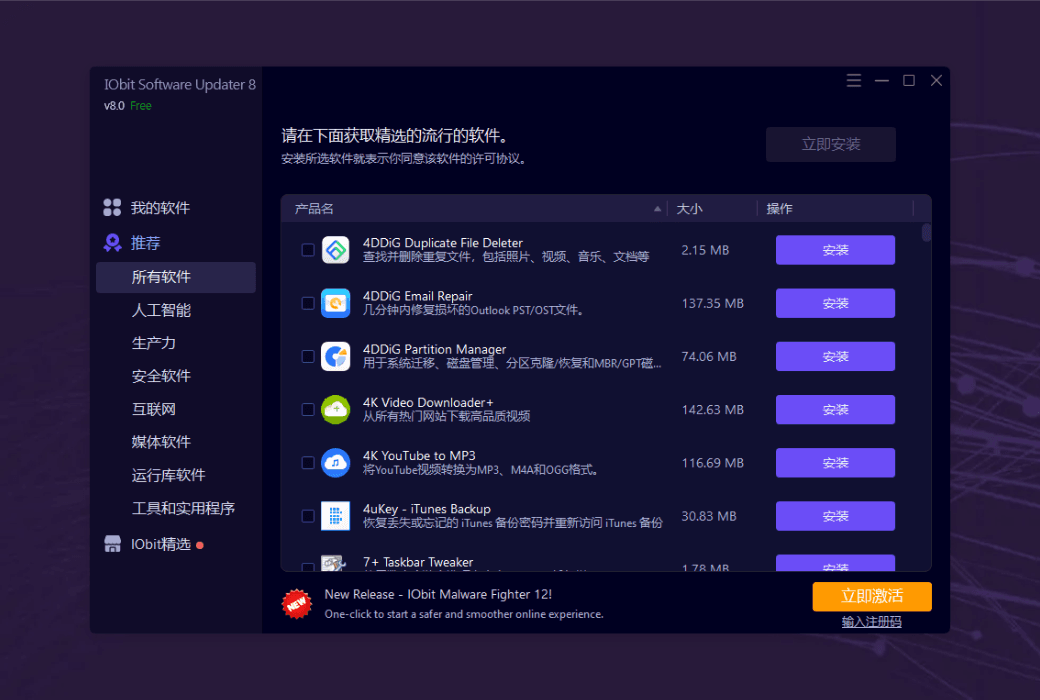Check the 4K Video Downloader+ checkbox

click(x=308, y=409)
